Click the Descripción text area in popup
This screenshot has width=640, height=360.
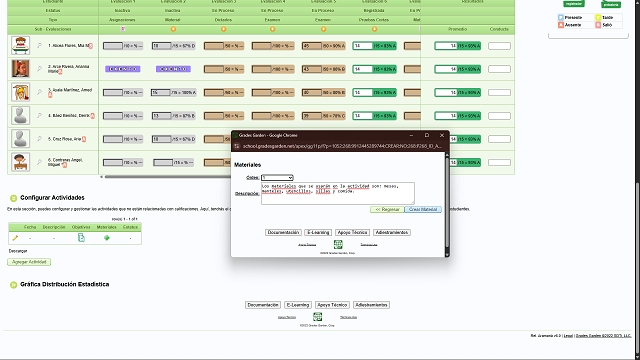(x=338, y=193)
